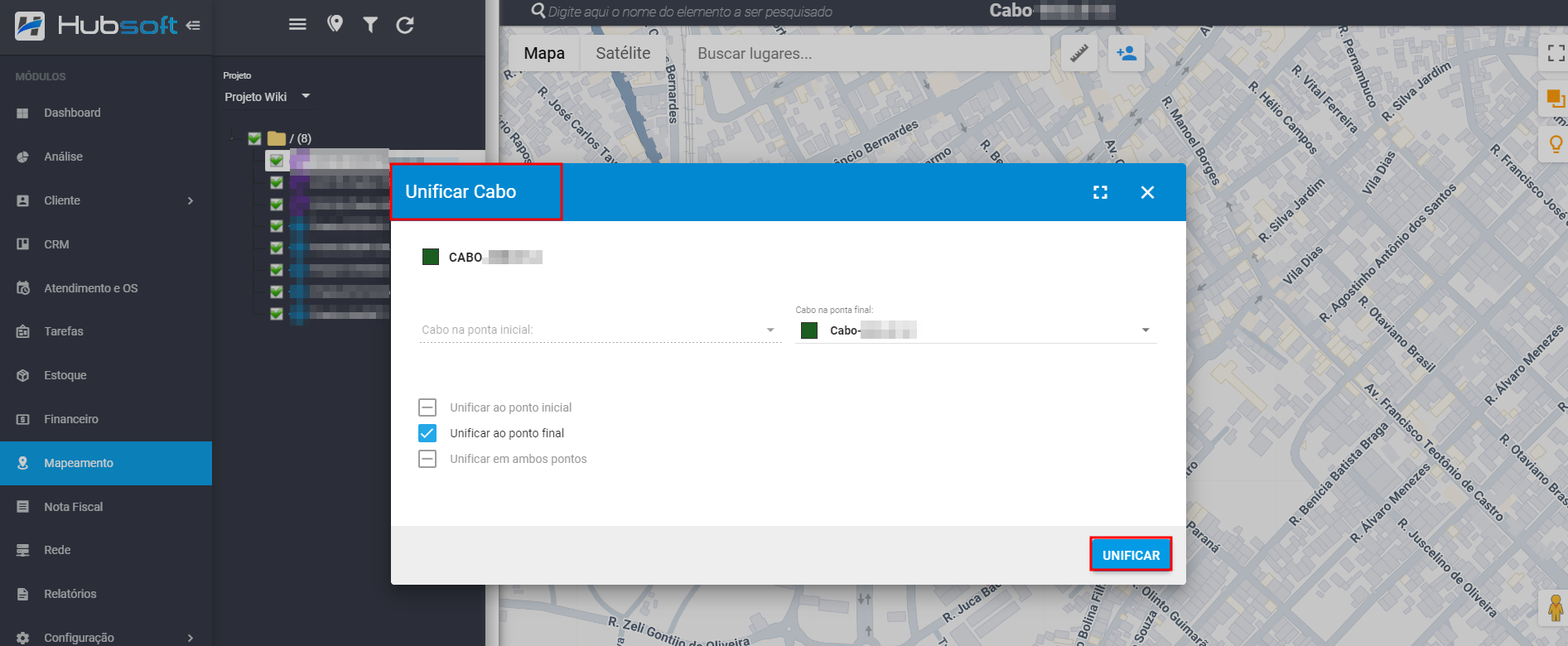This screenshot has width=1568, height=646.
Task: Open Cabo na ponta inicial dropdown
Action: click(600, 330)
